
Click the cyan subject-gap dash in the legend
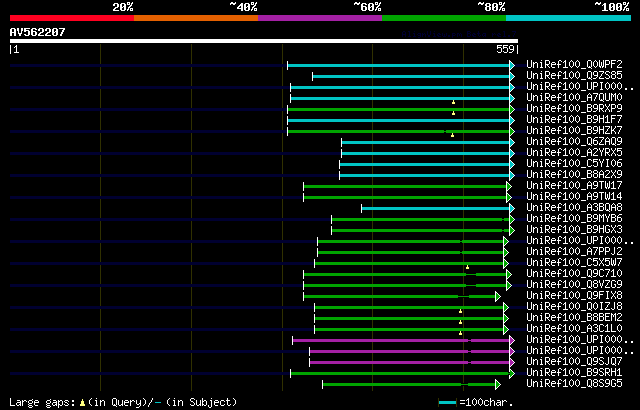[158, 403]
